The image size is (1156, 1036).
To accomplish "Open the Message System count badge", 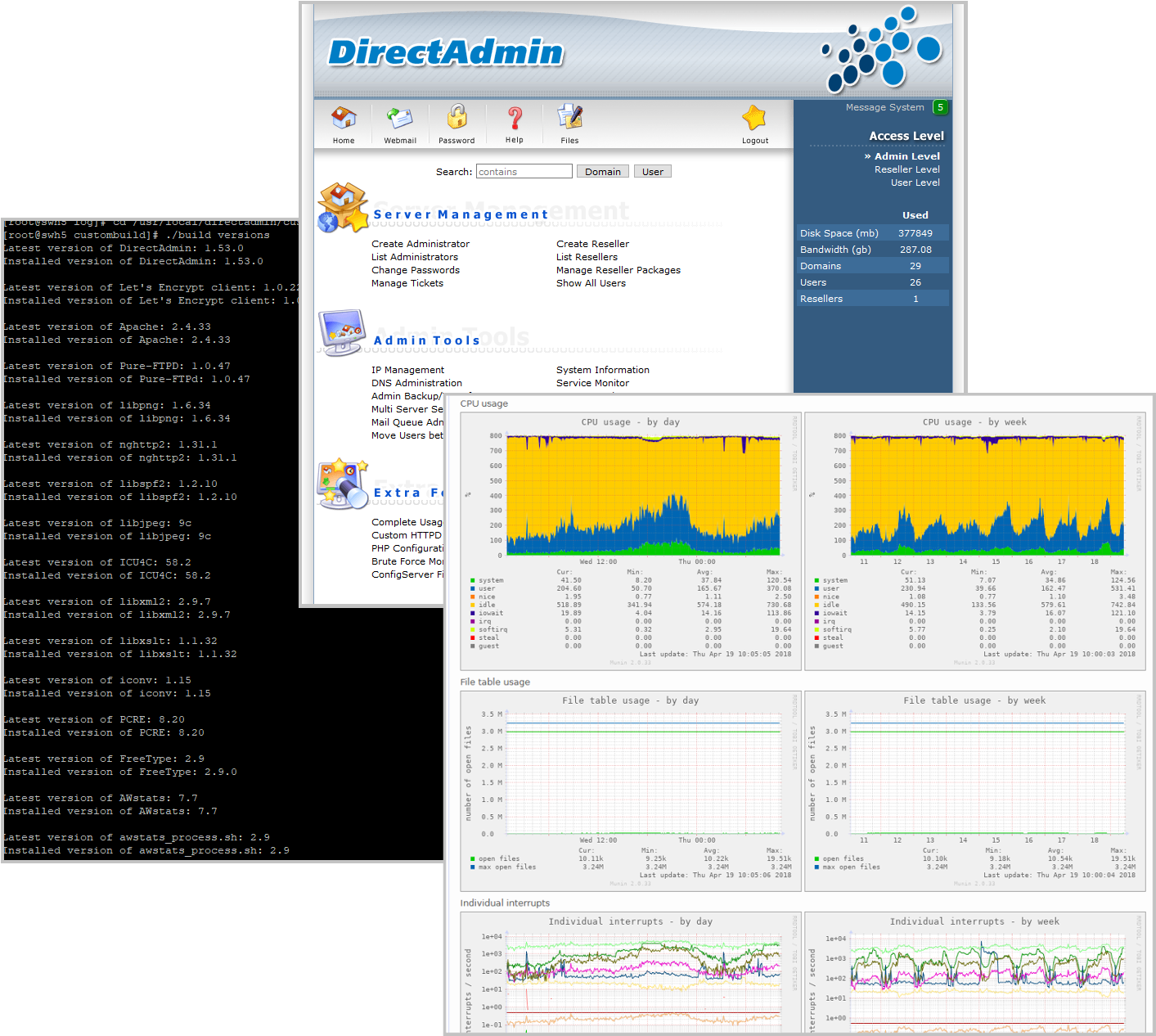I will pyautogui.click(x=941, y=107).
